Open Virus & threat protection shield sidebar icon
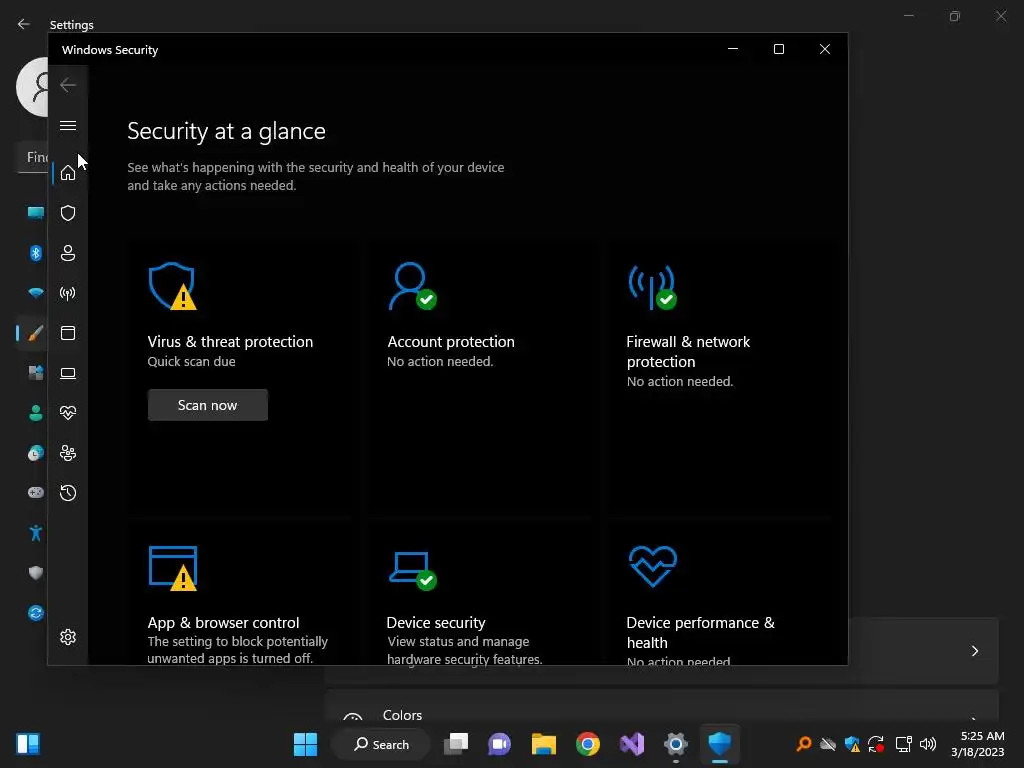This screenshot has height=768, width=1024. pyautogui.click(x=68, y=213)
